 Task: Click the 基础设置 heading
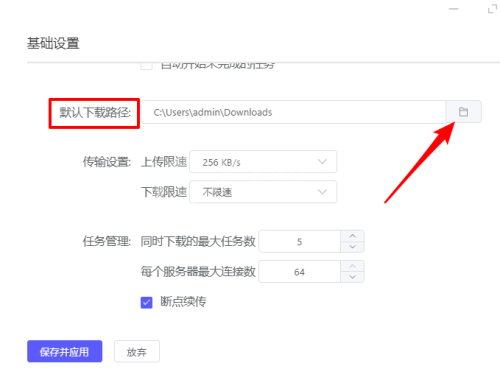(x=53, y=43)
